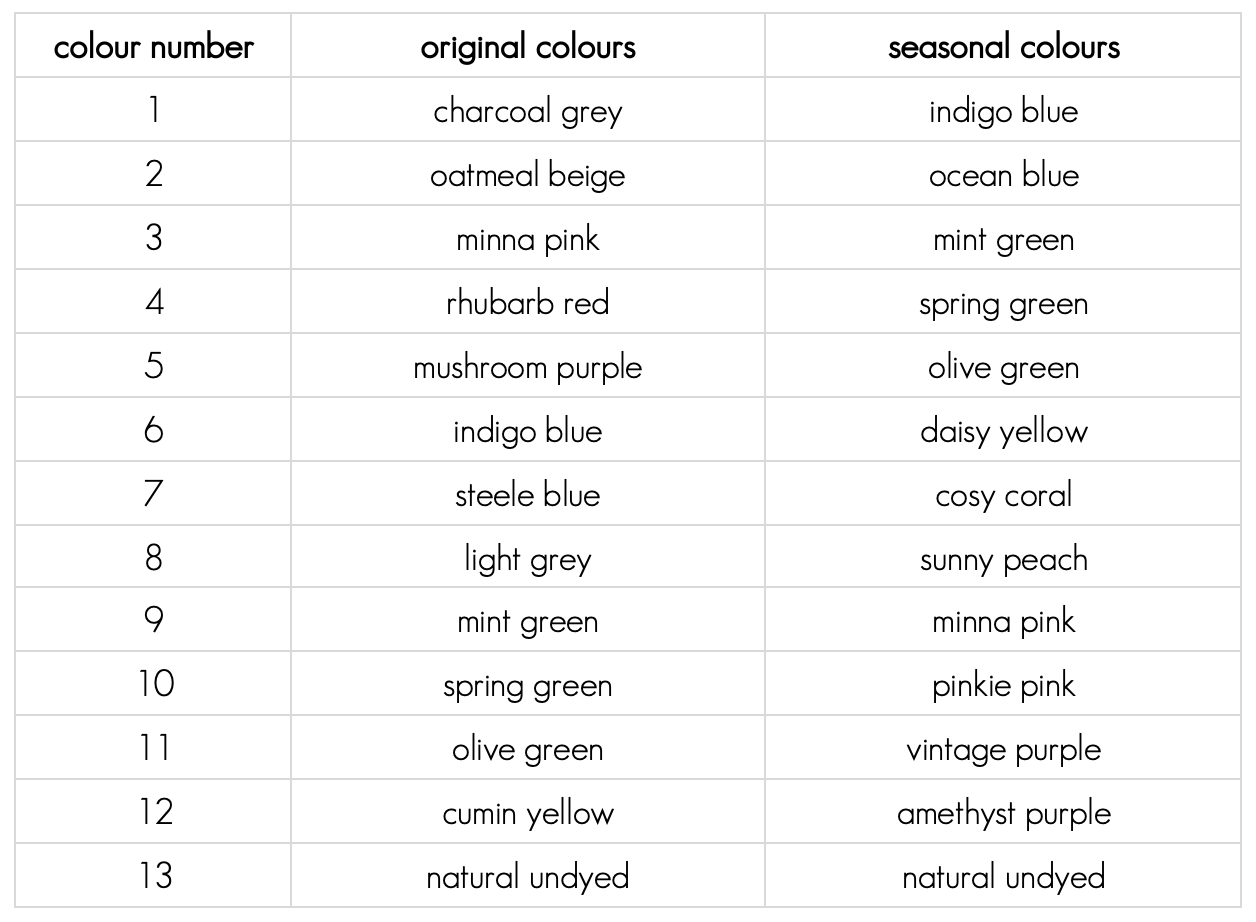Select 'natural undyed' in seasonal colours
This screenshot has width=1256, height=922.
1003,876
